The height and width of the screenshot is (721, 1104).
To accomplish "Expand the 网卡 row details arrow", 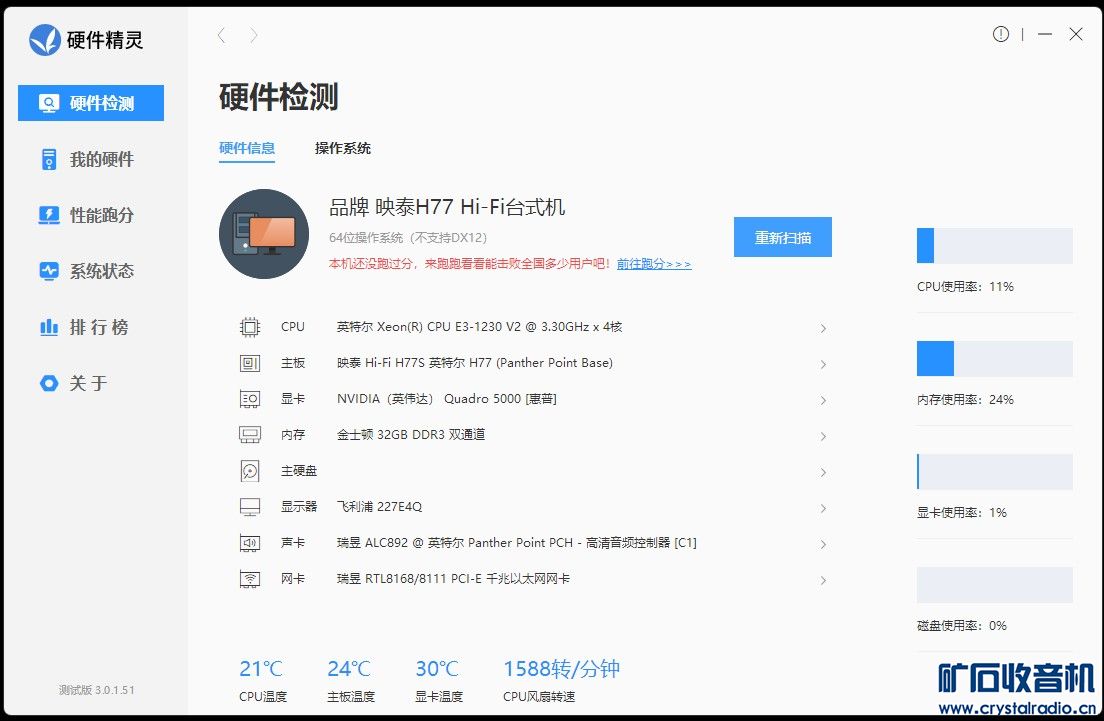I will 823,580.
